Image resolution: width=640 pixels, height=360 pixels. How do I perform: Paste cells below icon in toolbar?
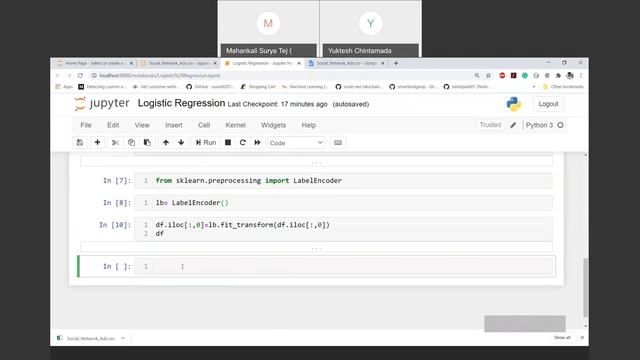[147, 142]
